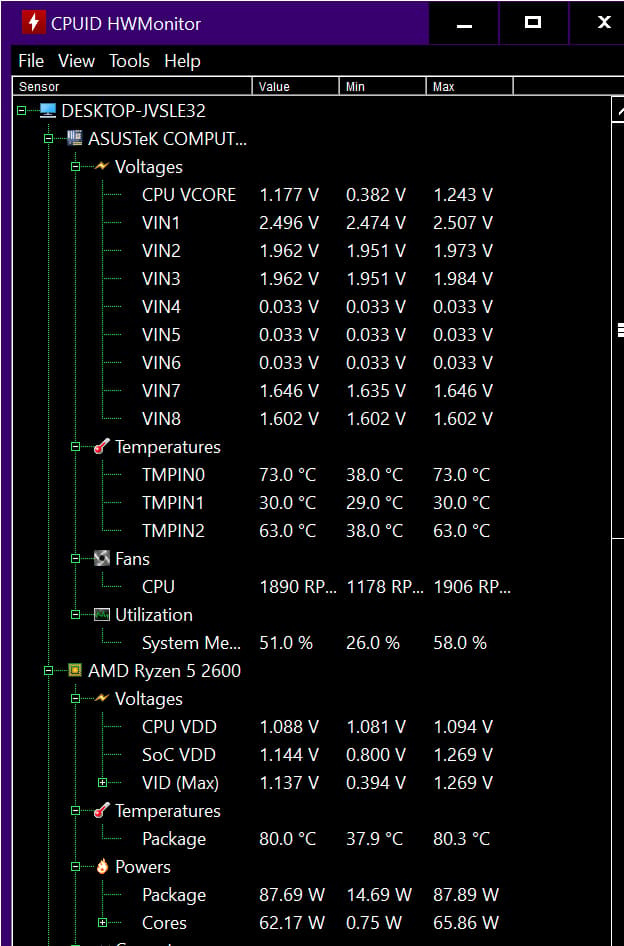Select the Package temperature row

tap(317, 839)
